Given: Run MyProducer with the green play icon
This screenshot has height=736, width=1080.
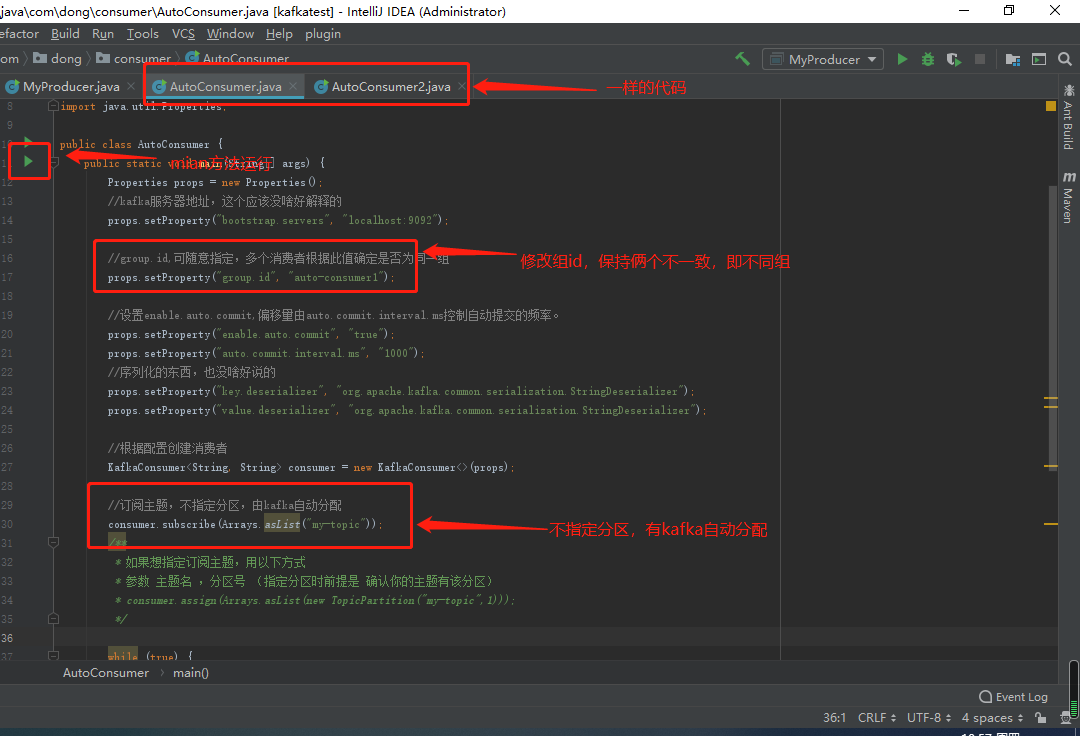Looking at the screenshot, I should point(902,59).
